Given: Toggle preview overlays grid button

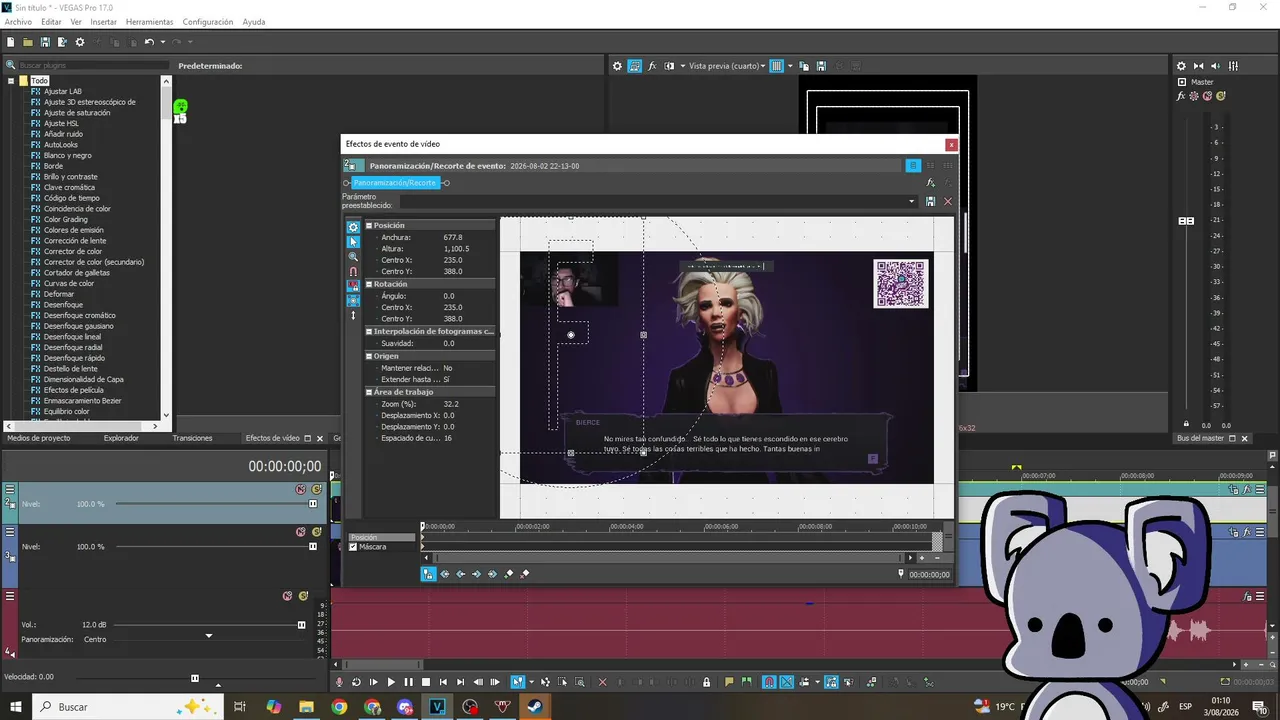Looking at the screenshot, I should tap(776, 66).
